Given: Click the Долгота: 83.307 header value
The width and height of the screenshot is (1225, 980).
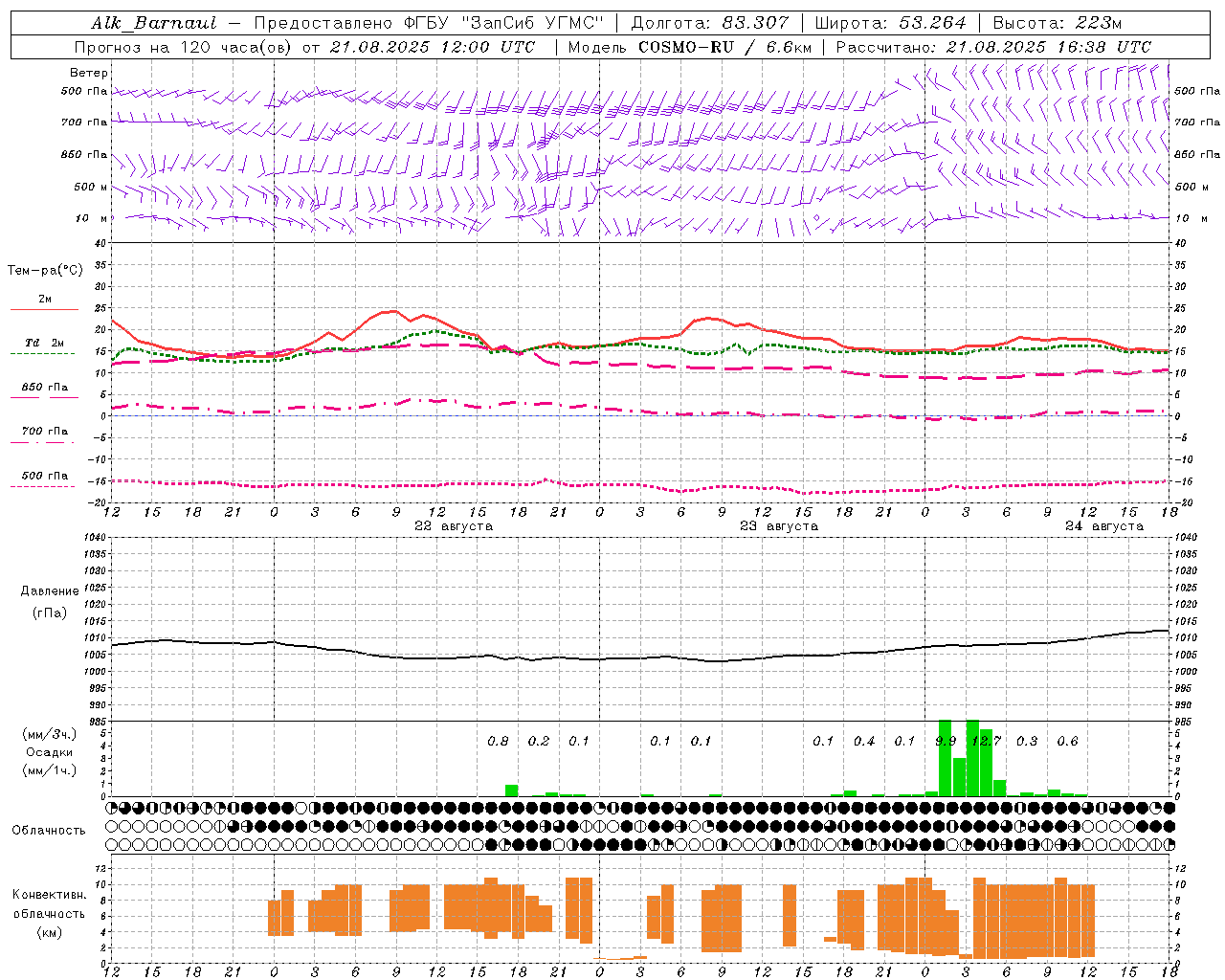Looking at the screenshot, I should (710, 23).
